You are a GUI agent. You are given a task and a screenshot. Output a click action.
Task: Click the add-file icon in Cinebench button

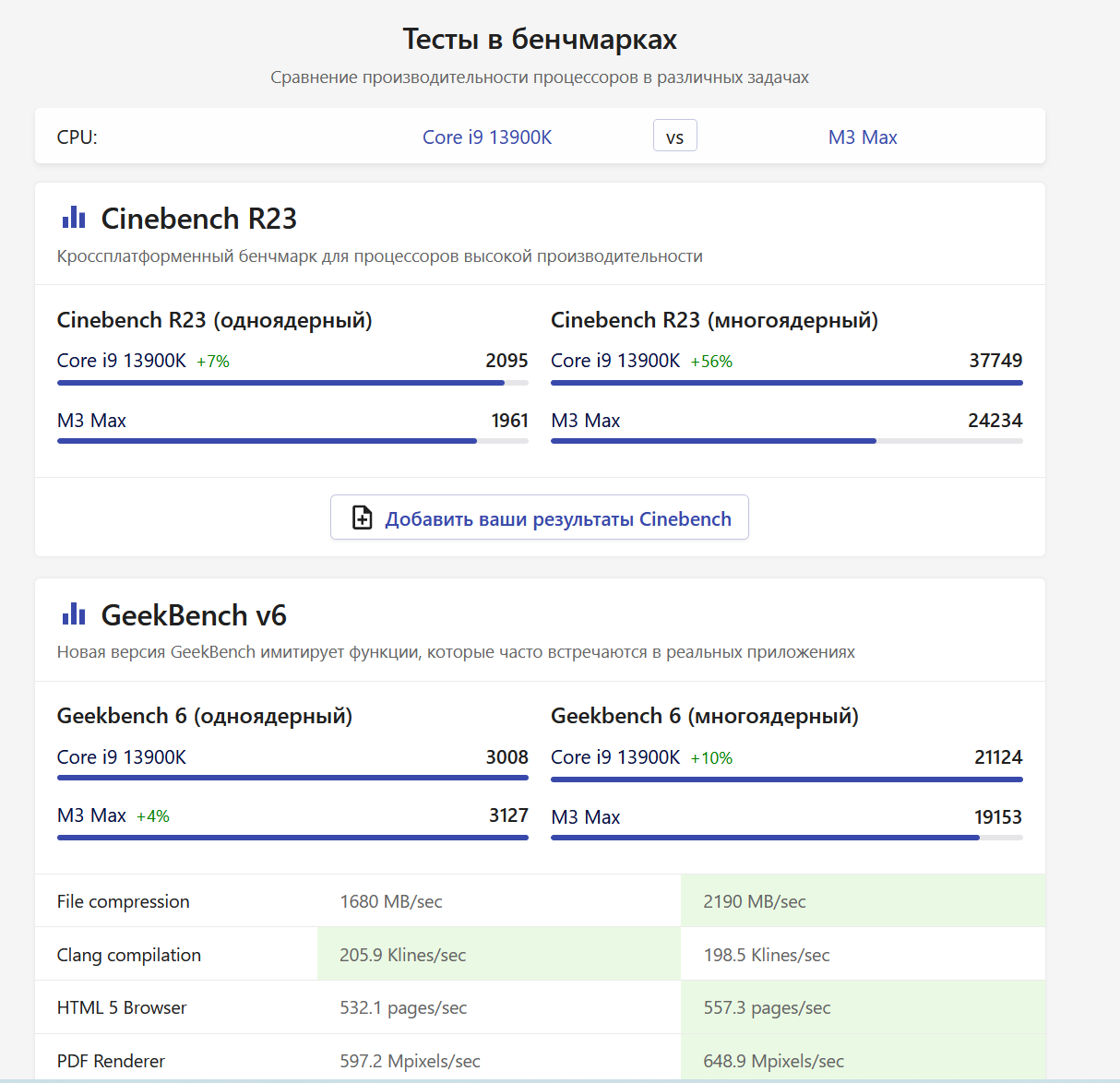point(363,518)
